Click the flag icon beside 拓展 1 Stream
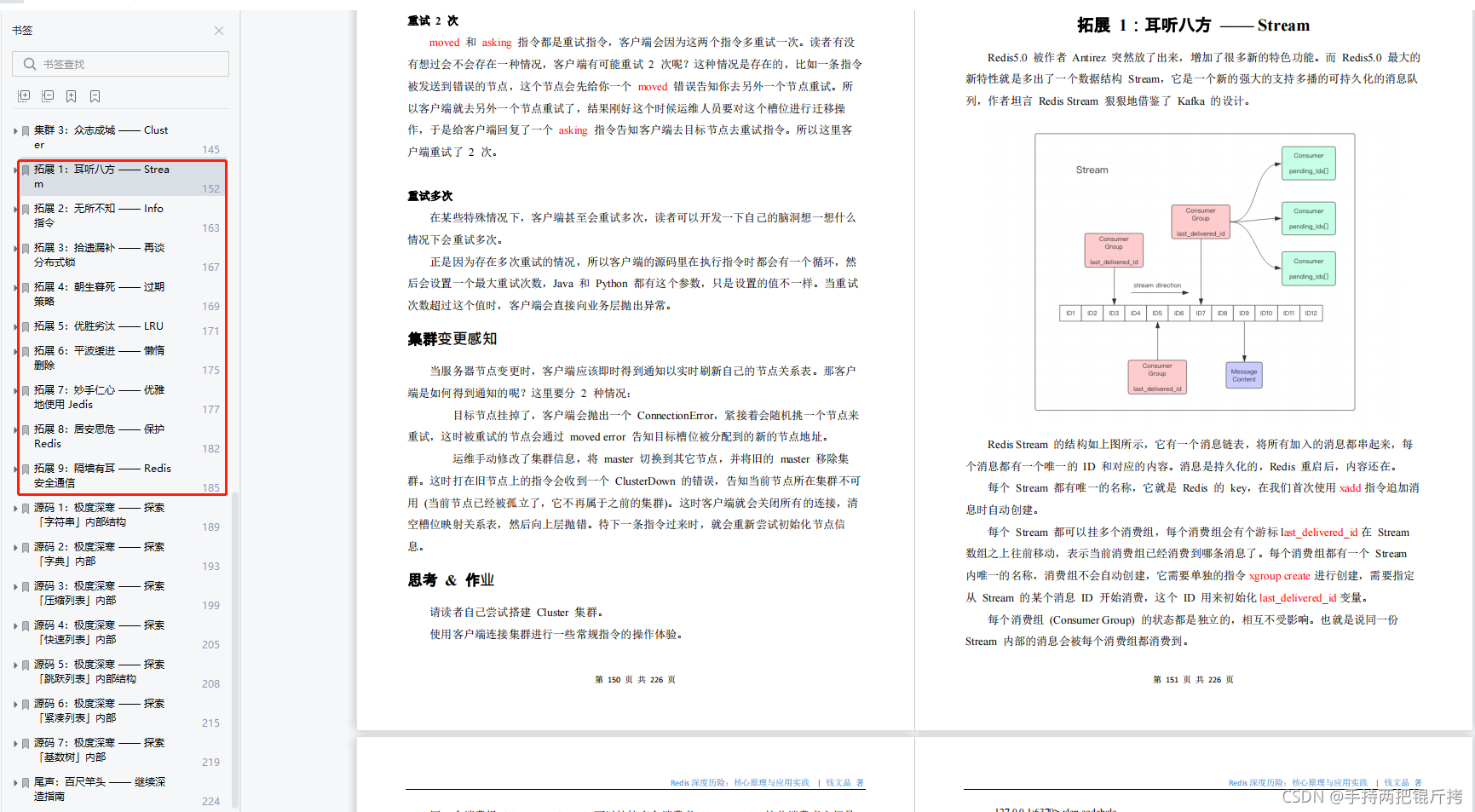Viewport: 1475px width, 812px height. tap(25, 170)
